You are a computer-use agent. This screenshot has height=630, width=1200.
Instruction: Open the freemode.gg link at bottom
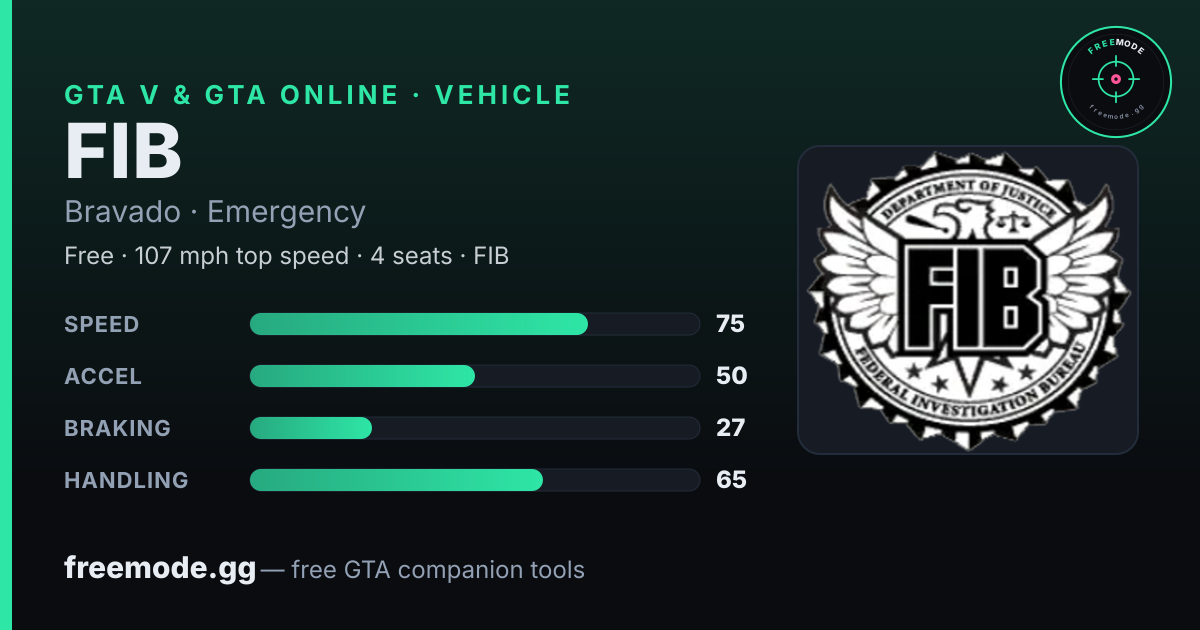tap(160, 569)
